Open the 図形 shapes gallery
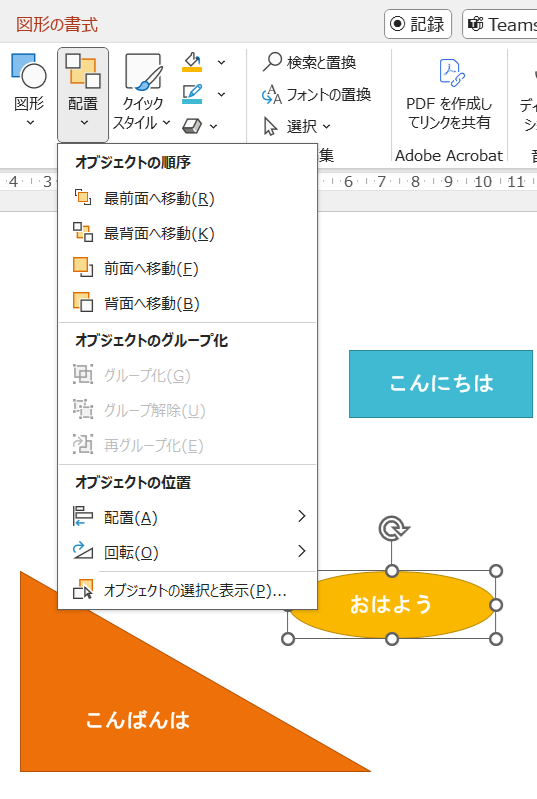 coord(29,90)
